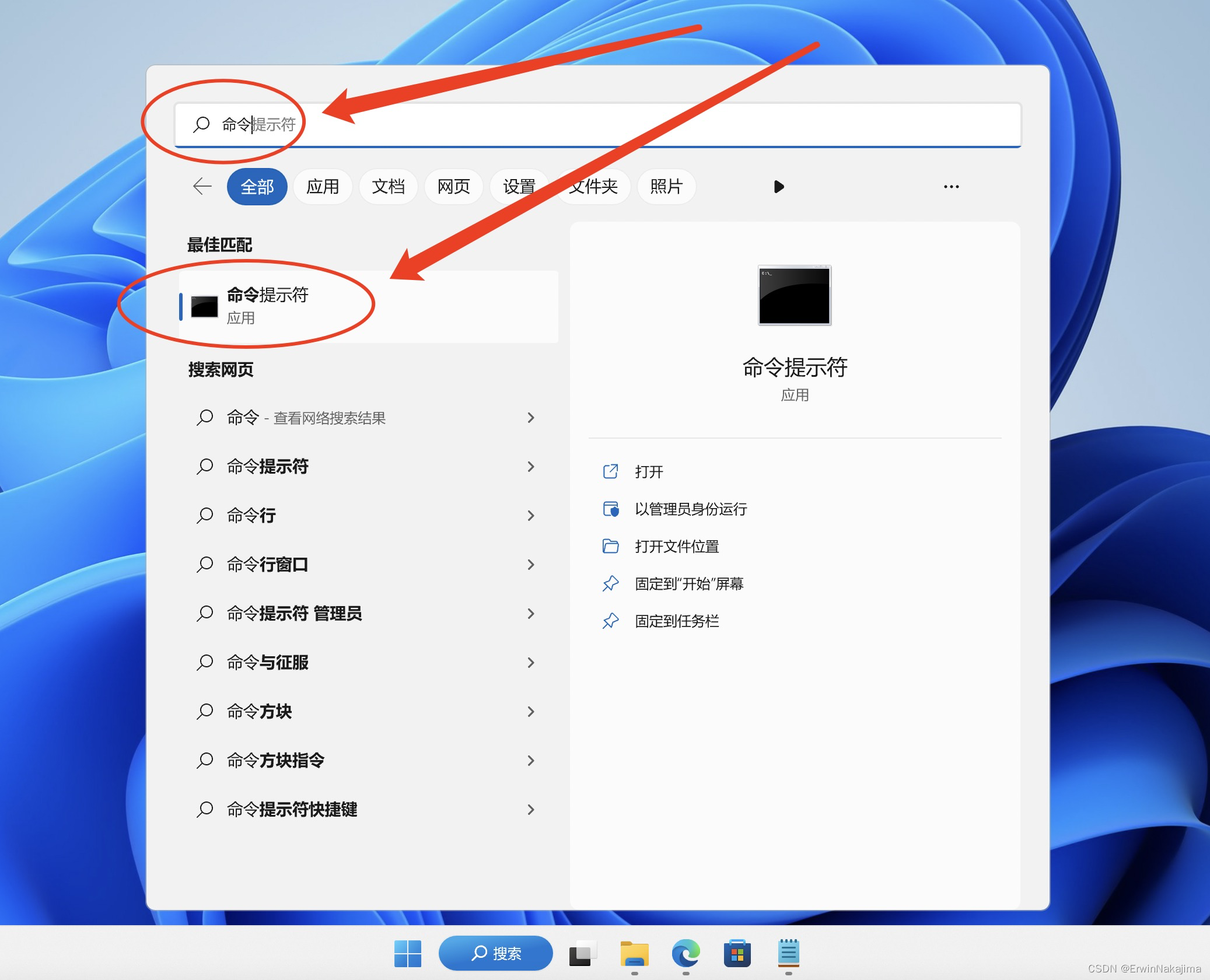This screenshot has height=980, width=1210.
Task: Click the magnifier icon in the search box
Action: (x=201, y=124)
